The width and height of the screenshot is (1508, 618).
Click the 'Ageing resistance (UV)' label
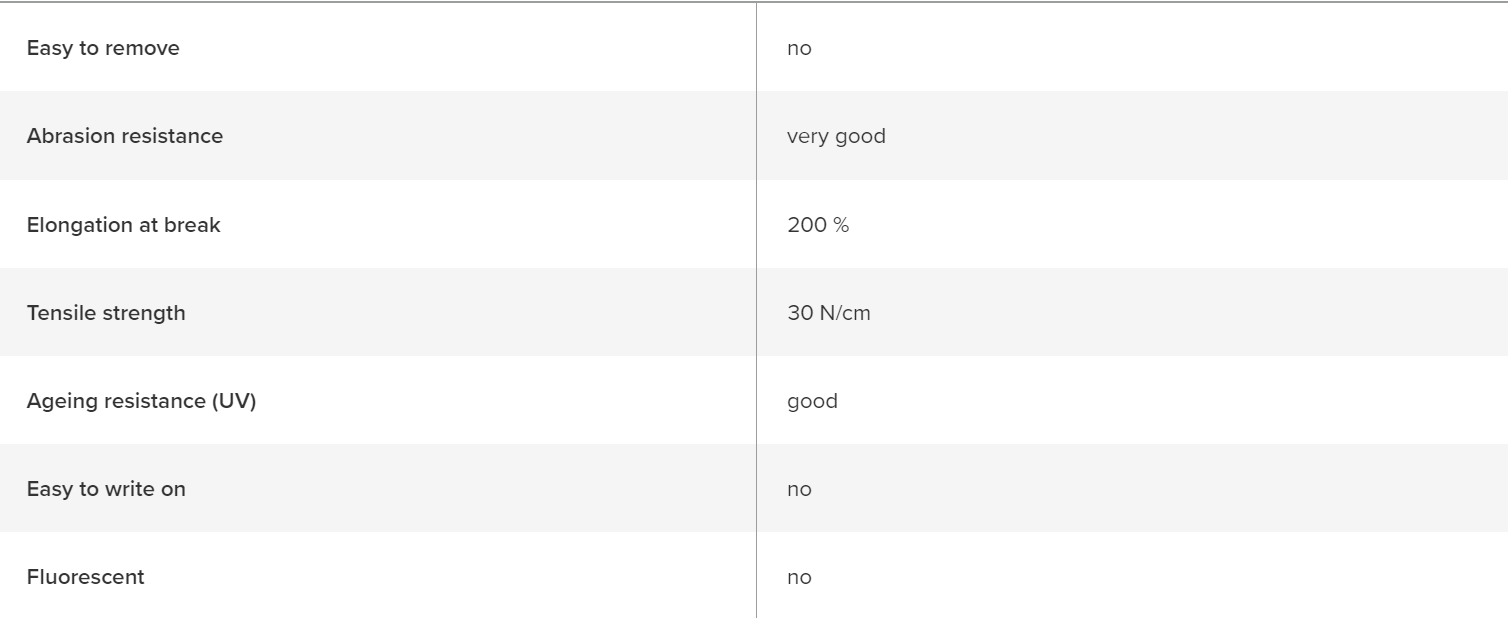(x=141, y=401)
